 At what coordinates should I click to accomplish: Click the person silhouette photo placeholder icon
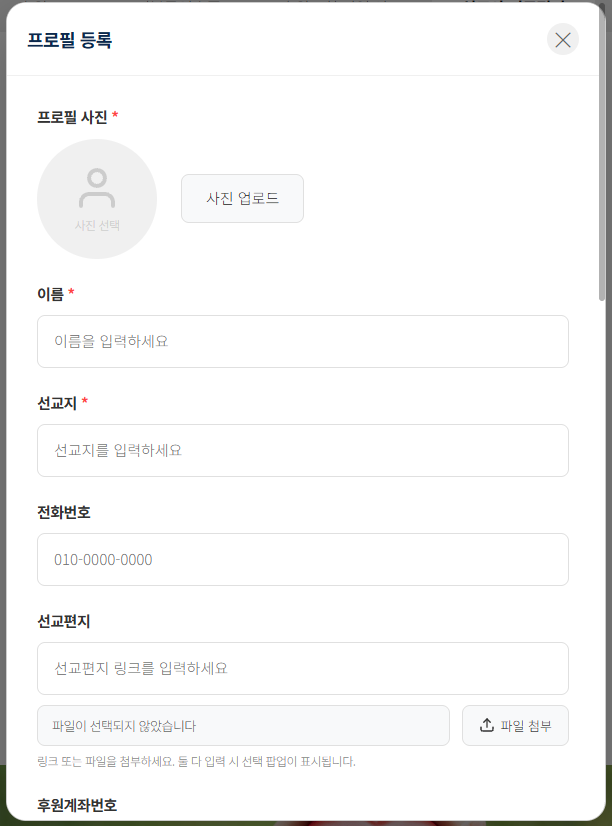97,188
